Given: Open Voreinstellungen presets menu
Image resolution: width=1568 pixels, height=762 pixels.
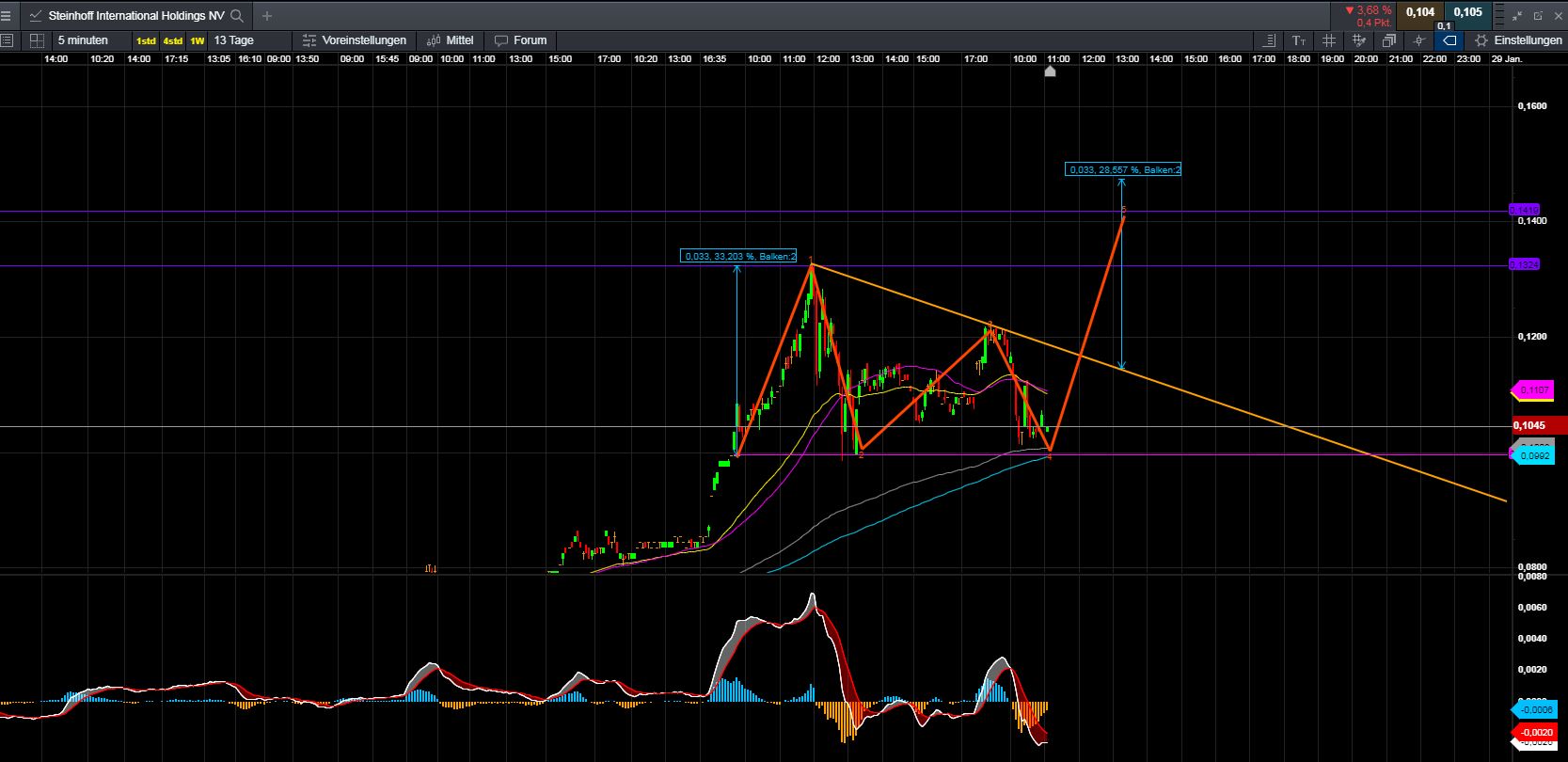Looking at the screenshot, I should click(355, 40).
